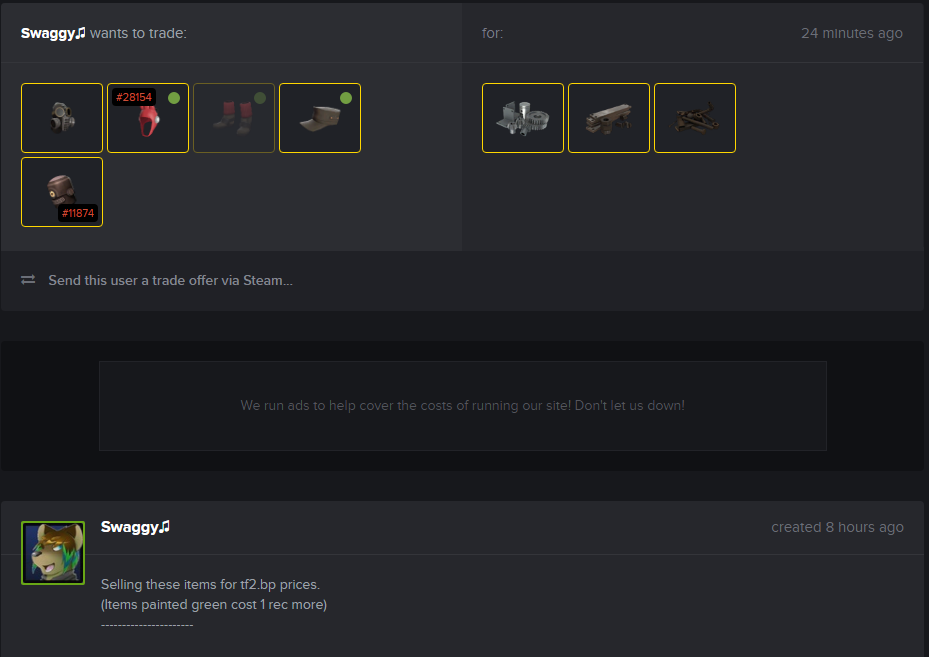Open Swaggy's profile from trade header
Viewport: 929px width, 657px height.
pos(53,33)
